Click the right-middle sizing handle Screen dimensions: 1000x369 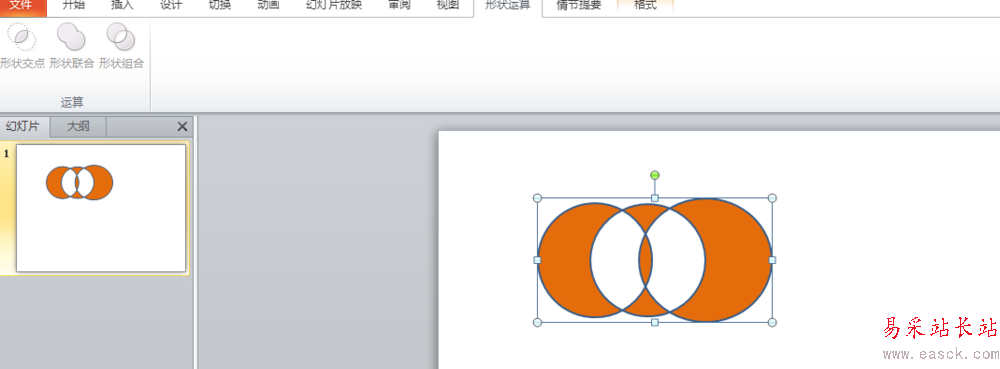772,260
